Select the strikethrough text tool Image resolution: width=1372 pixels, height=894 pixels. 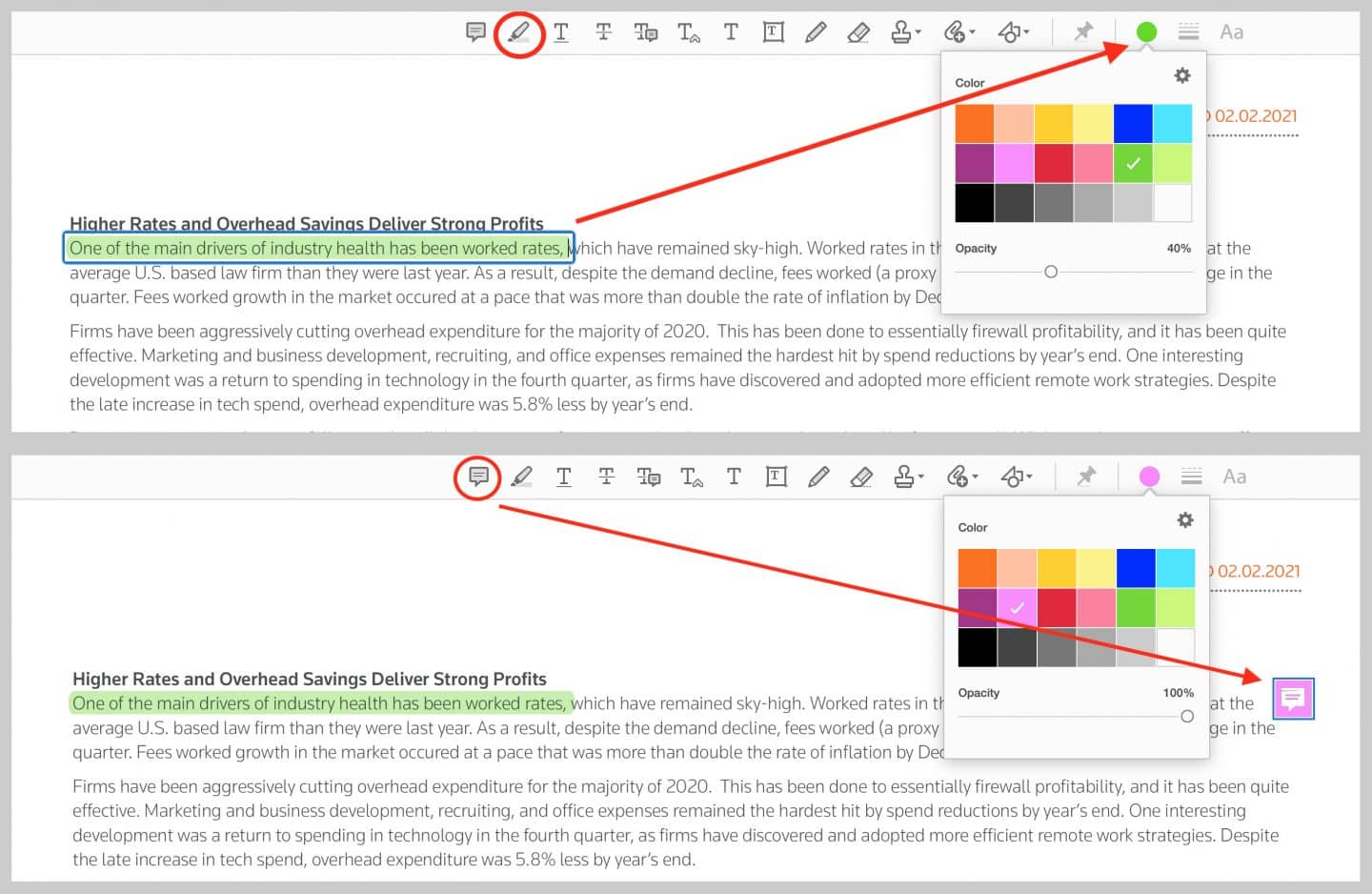[x=603, y=31]
